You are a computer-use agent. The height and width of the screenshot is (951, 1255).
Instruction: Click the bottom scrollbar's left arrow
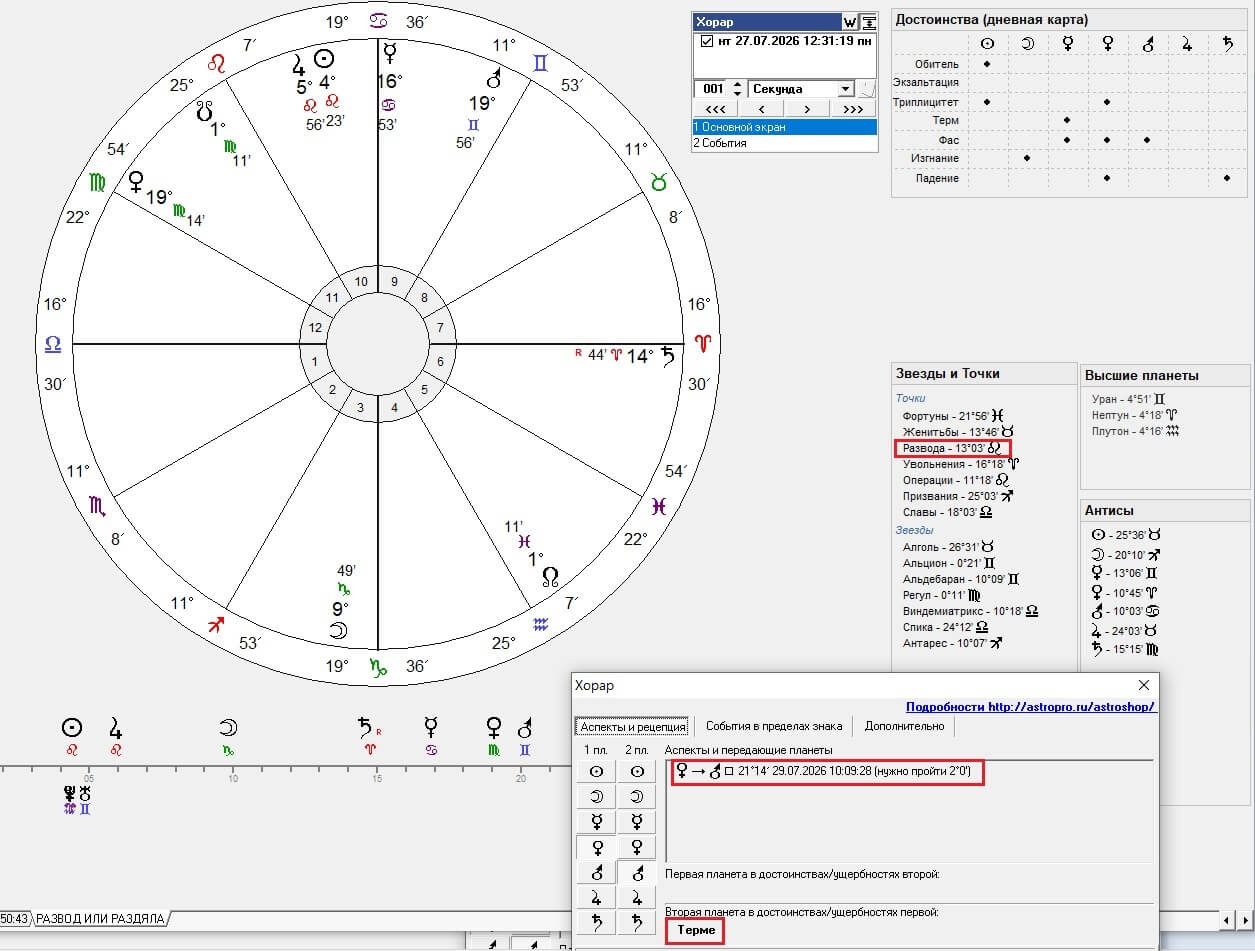(x=1226, y=919)
